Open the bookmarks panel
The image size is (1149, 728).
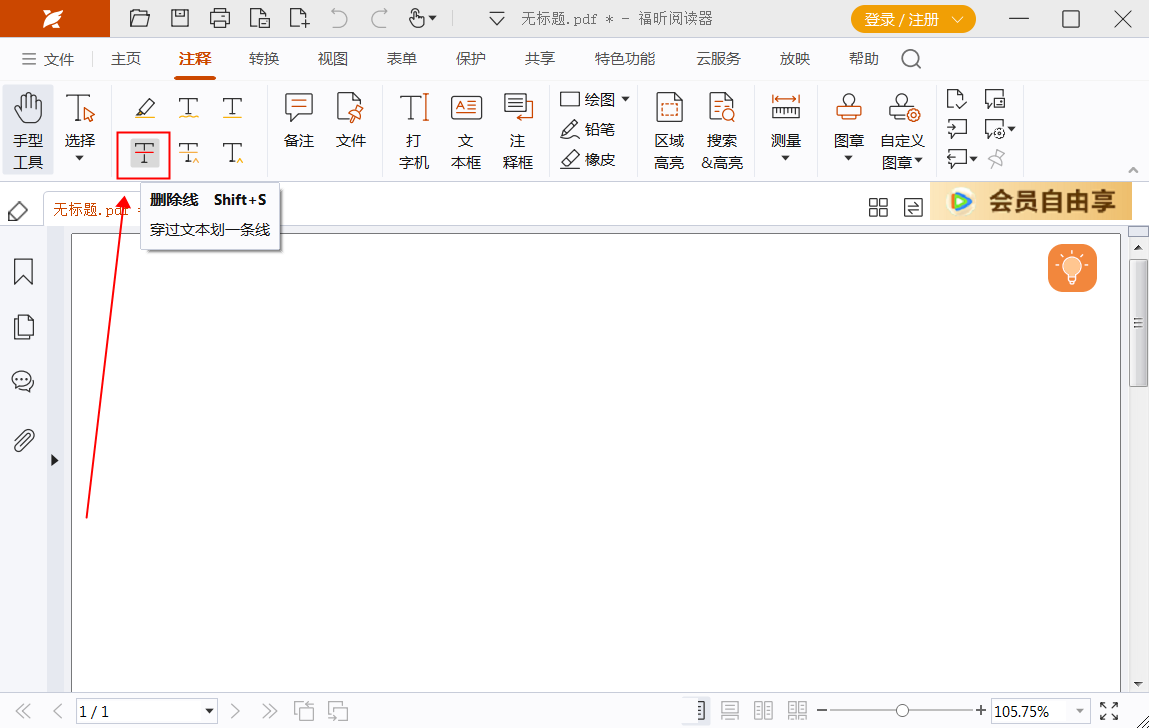click(x=23, y=272)
